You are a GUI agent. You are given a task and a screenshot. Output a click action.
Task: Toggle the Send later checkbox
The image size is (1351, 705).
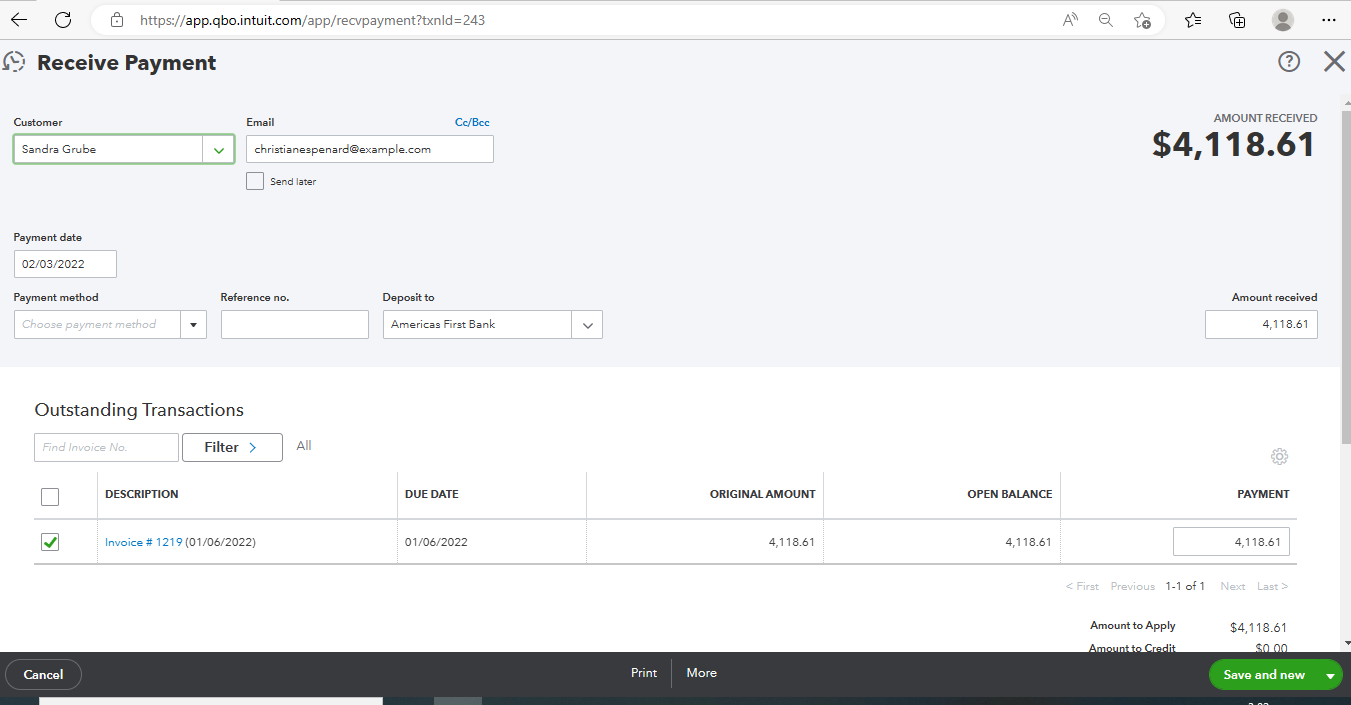[255, 181]
